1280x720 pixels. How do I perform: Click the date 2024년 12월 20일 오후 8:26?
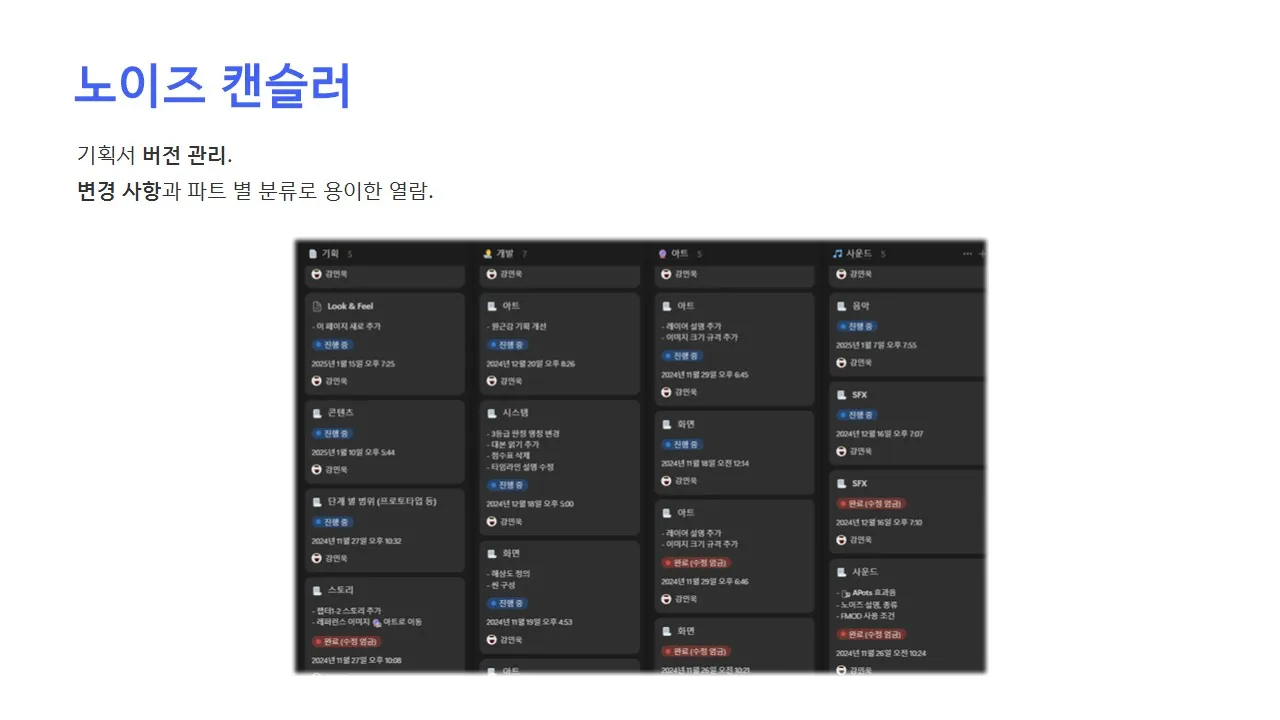point(531,363)
